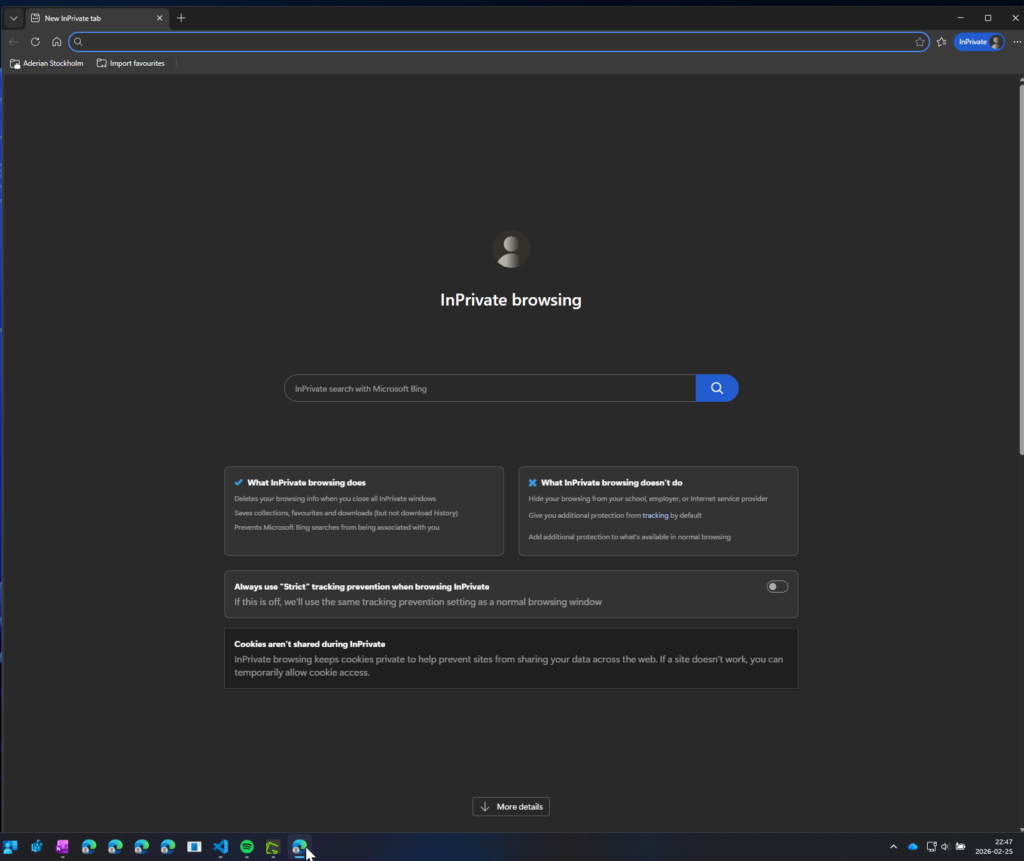
Task: Open a new tab with plus button
Action: pos(181,18)
